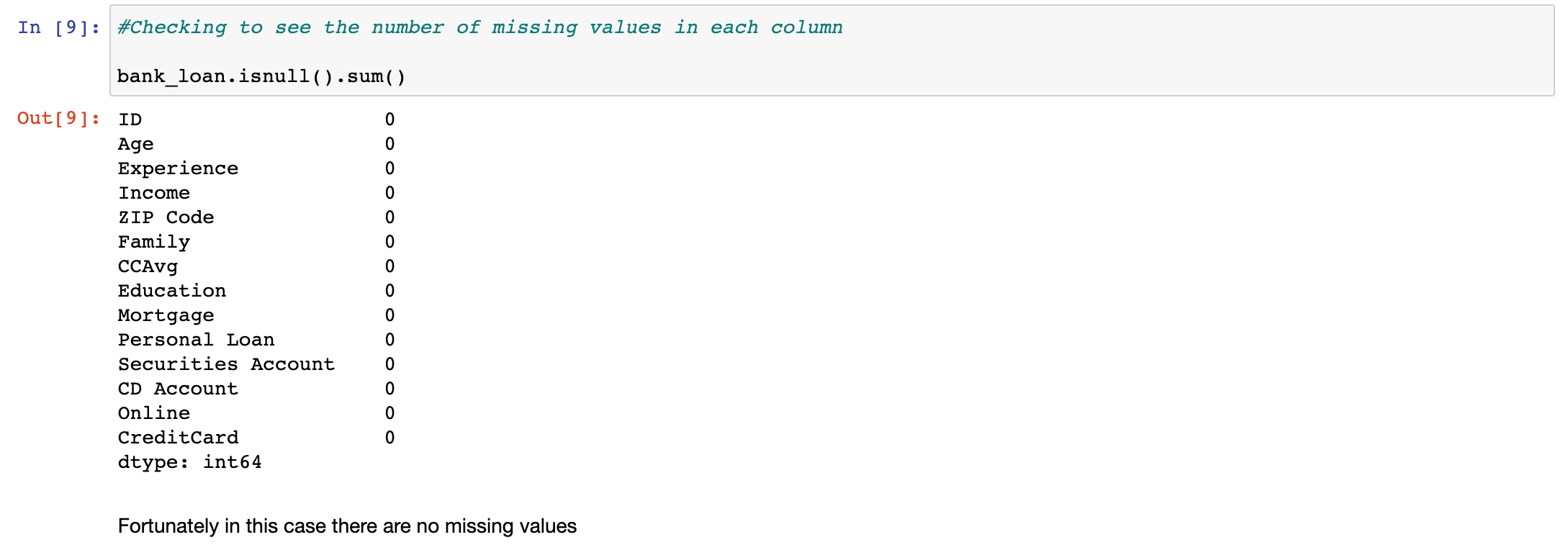Click the 'Fortunately in this case' markdown text

(347, 526)
